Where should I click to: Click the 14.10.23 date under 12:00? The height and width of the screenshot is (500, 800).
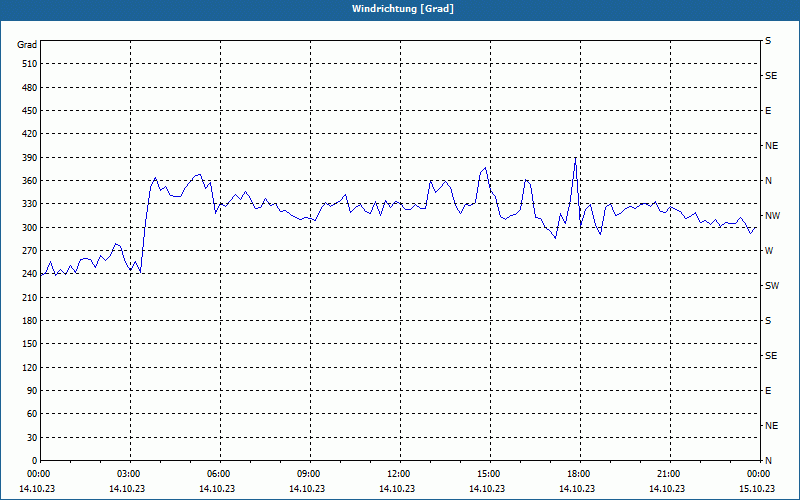coord(397,488)
